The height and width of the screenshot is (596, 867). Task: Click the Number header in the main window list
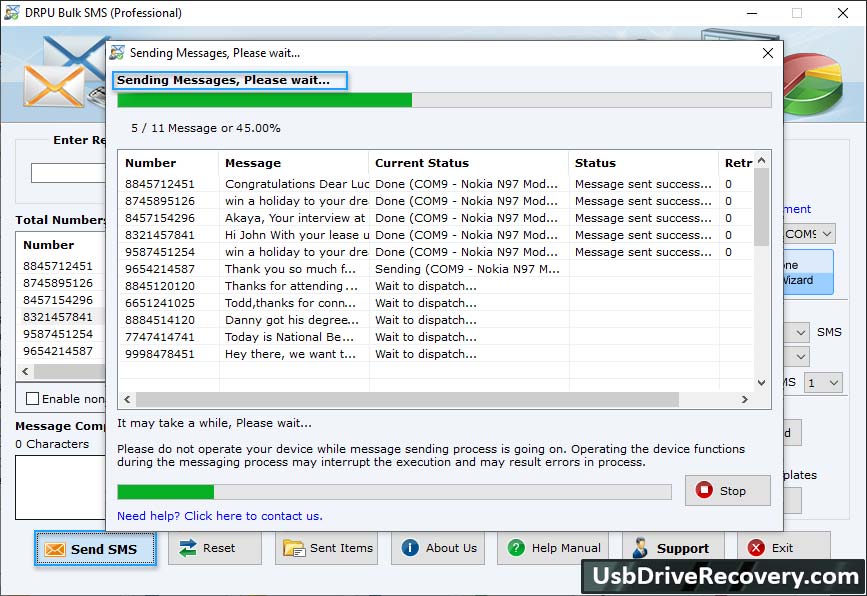point(49,245)
